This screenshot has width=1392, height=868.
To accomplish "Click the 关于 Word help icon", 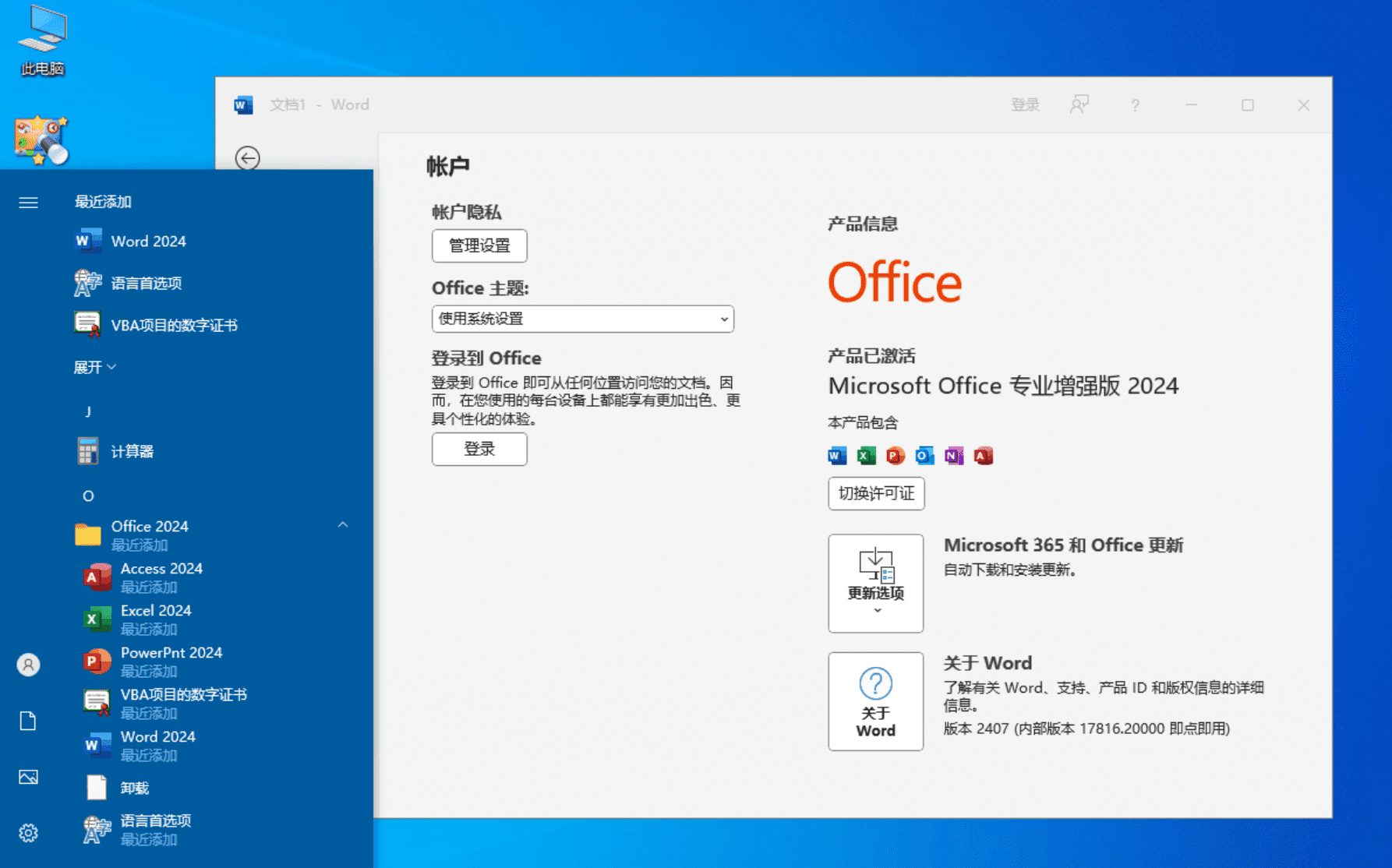I will click(875, 701).
